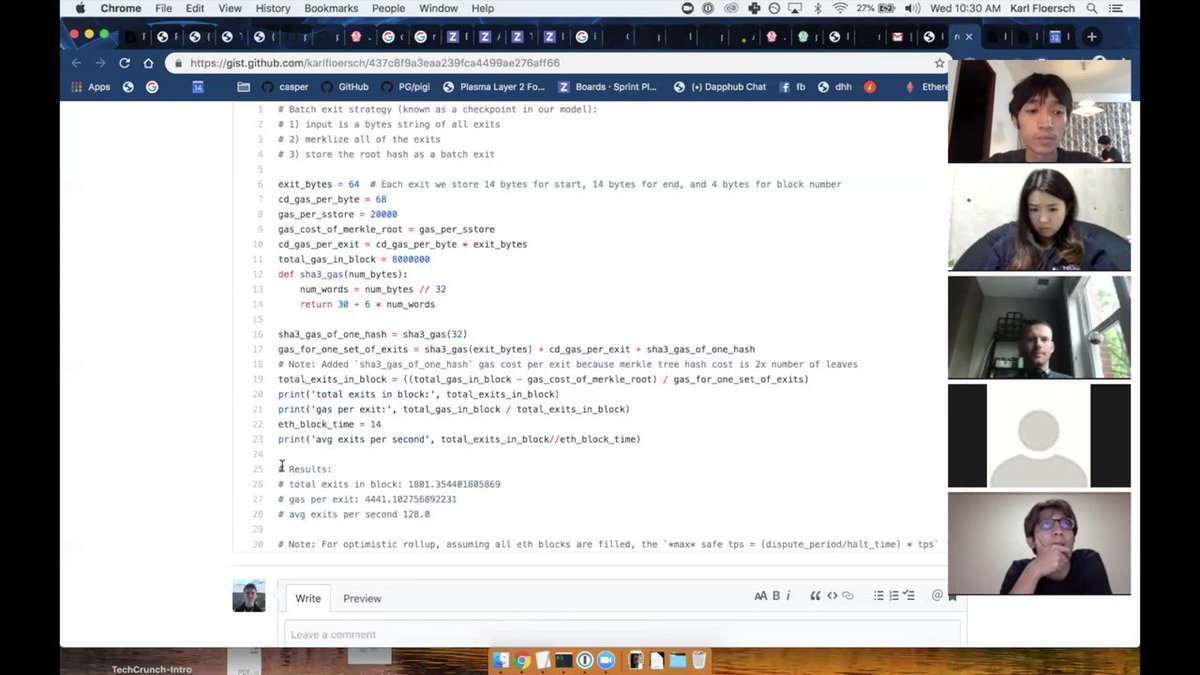Click the Leave a comment field
The image size is (1200, 675).
click(x=622, y=634)
